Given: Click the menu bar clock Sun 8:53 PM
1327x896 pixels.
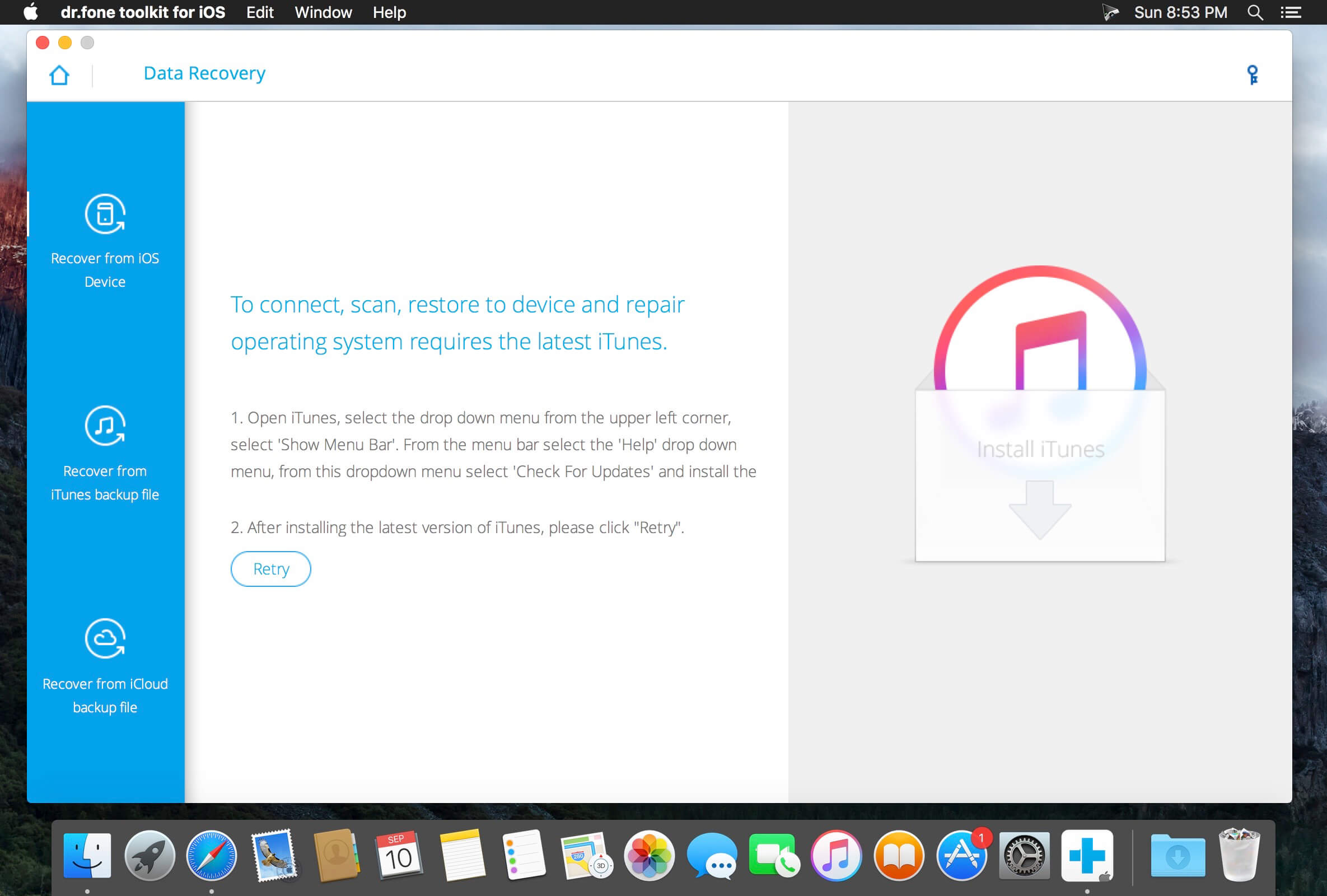Looking at the screenshot, I should [x=1180, y=12].
